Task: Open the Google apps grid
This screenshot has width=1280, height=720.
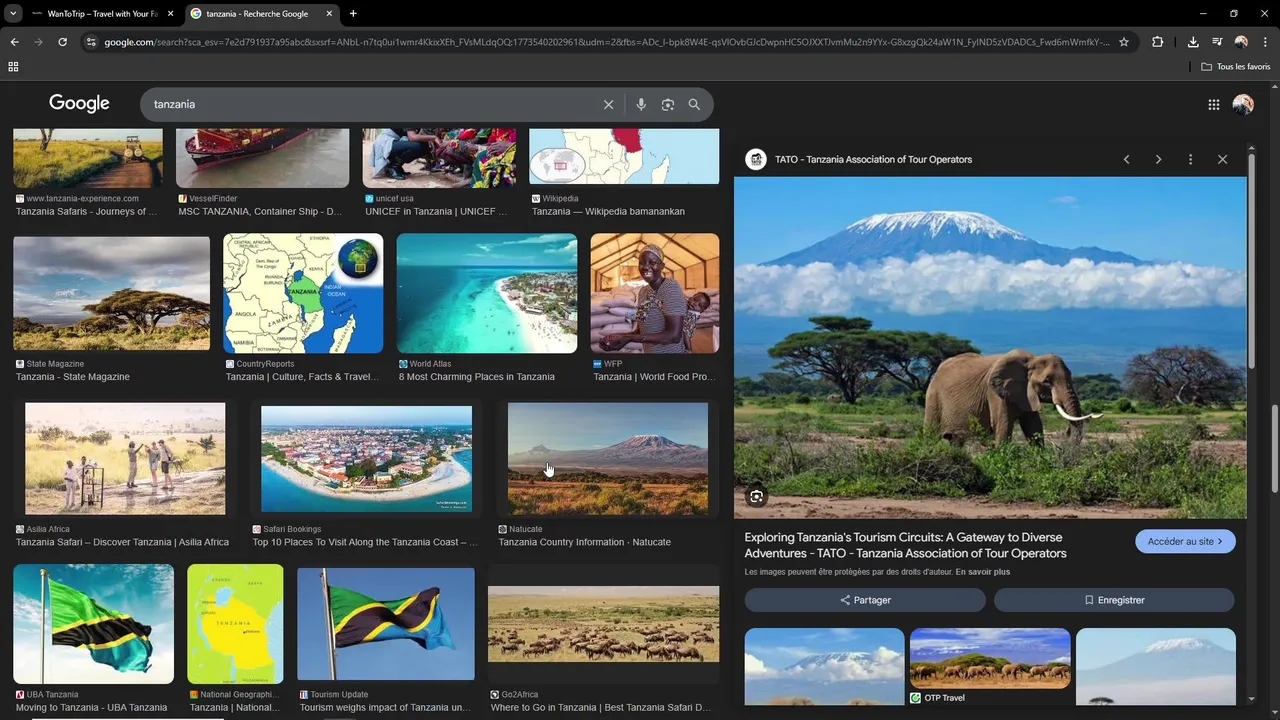Action: tap(1214, 105)
